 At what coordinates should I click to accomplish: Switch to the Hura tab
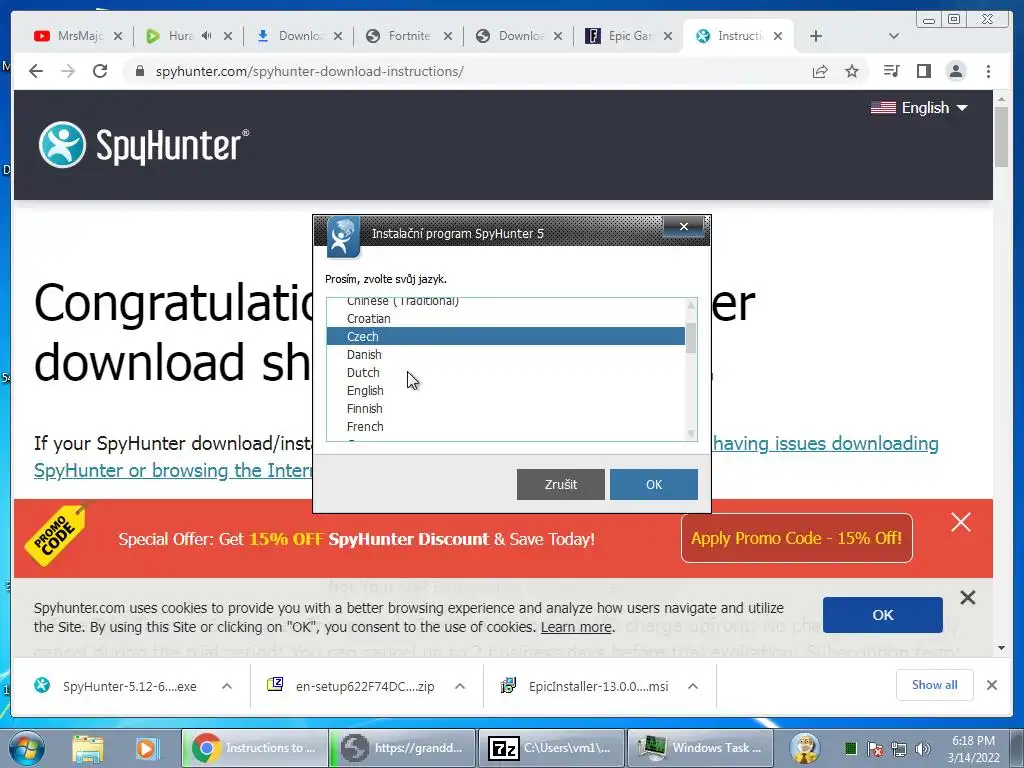click(x=189, y=36)
